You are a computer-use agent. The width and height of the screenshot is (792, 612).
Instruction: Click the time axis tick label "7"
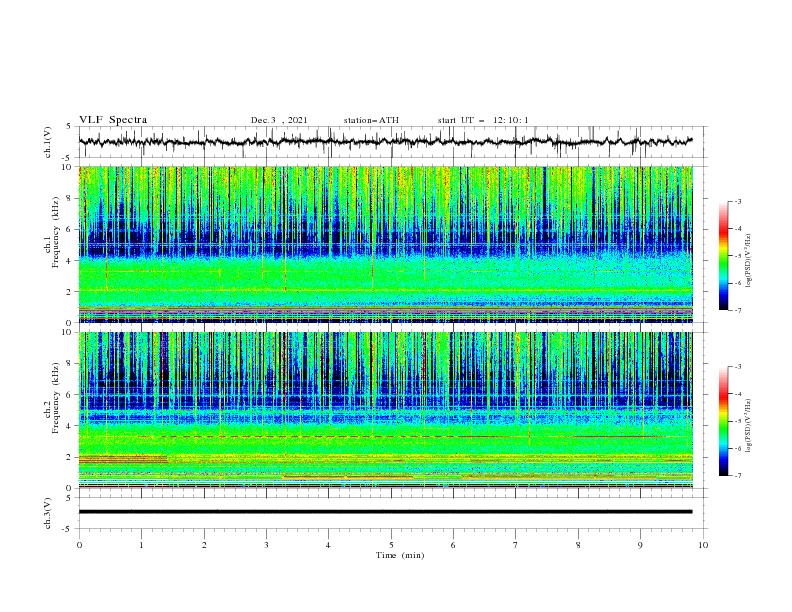tap(516, 545)
